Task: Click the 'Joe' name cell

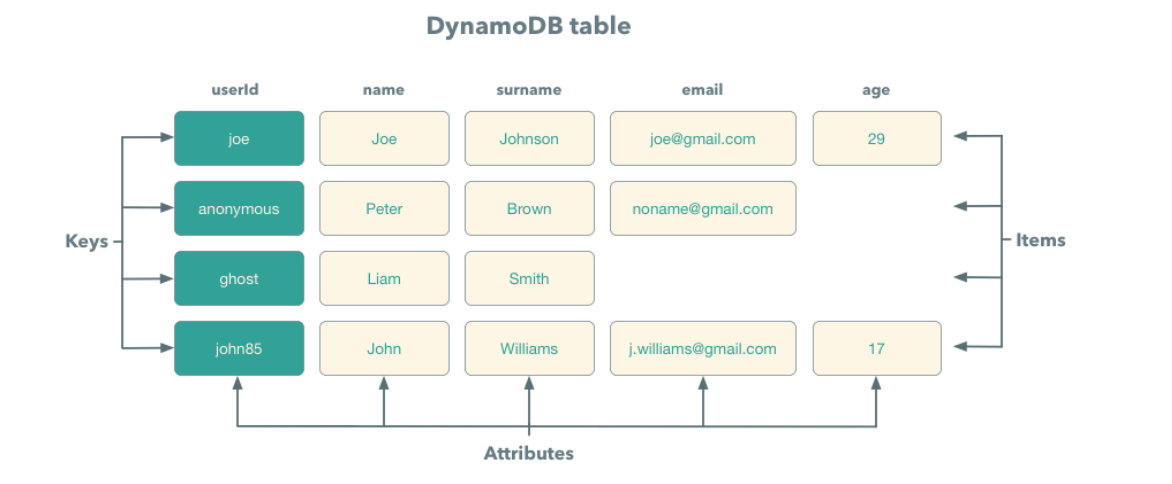Action: (384, 138)
